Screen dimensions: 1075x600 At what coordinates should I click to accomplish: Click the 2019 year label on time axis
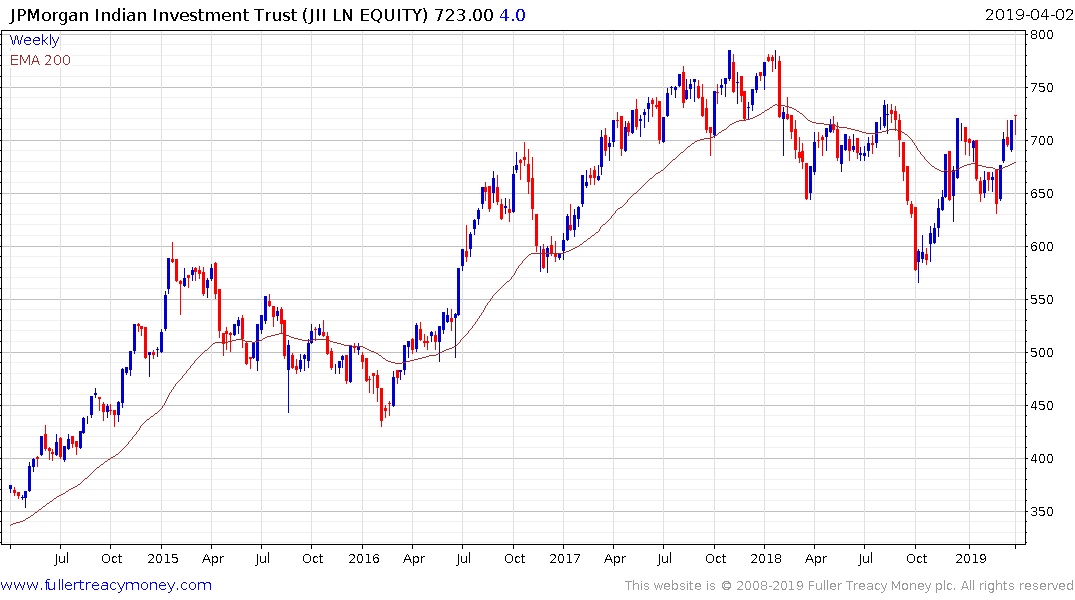(x=970, y=558)
